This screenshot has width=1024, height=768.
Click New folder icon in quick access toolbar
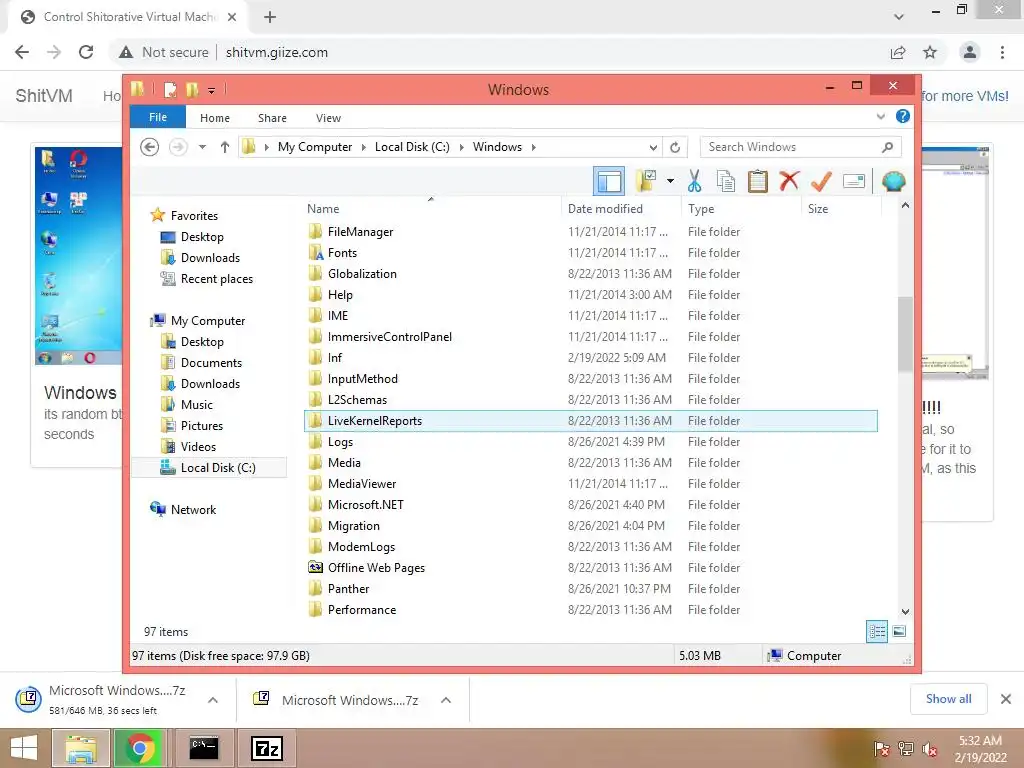tap(192, 89)
